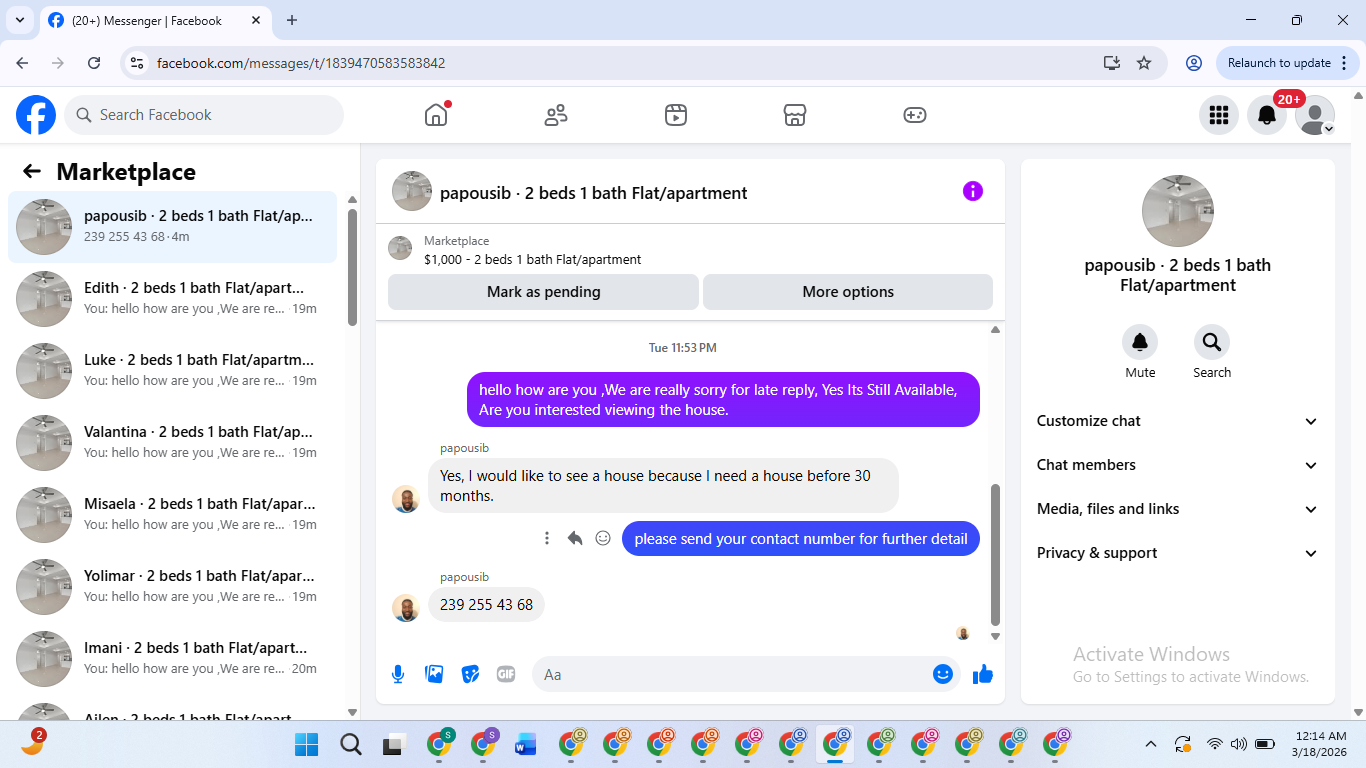Open the Valantina conversation
Viewport: 1366px width, 768px height.
173,443
